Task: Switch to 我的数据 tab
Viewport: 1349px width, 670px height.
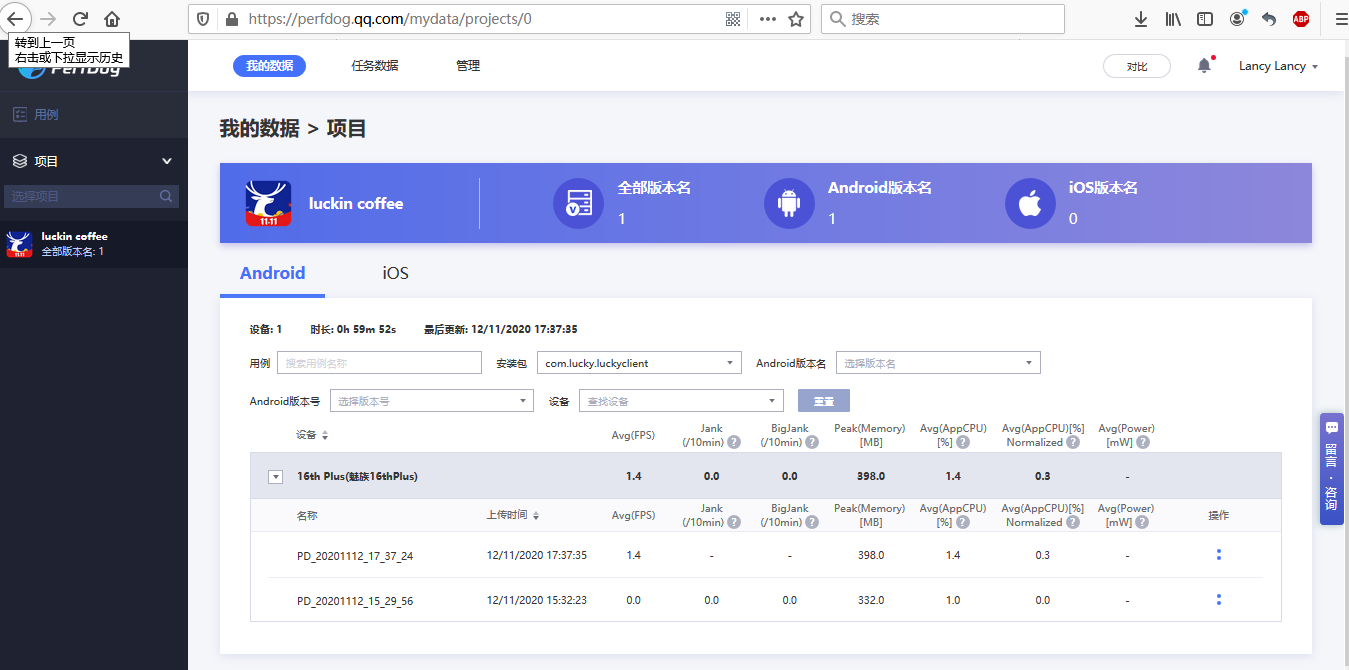Action: point(269,65)
